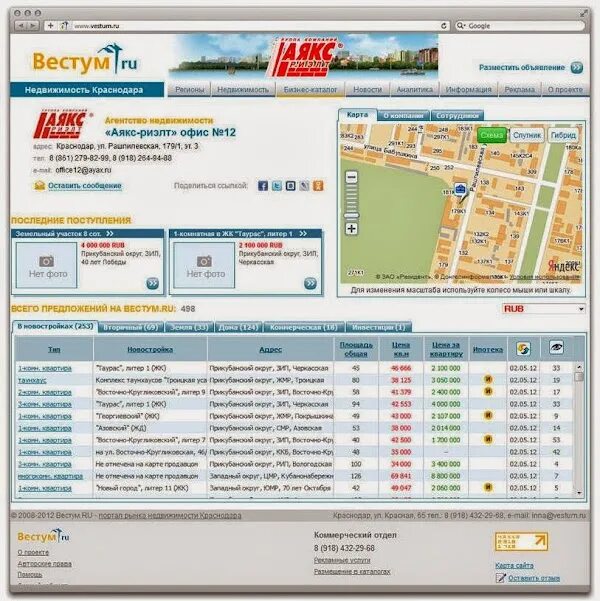Open the Аналитика menu item

pos(414,89)
